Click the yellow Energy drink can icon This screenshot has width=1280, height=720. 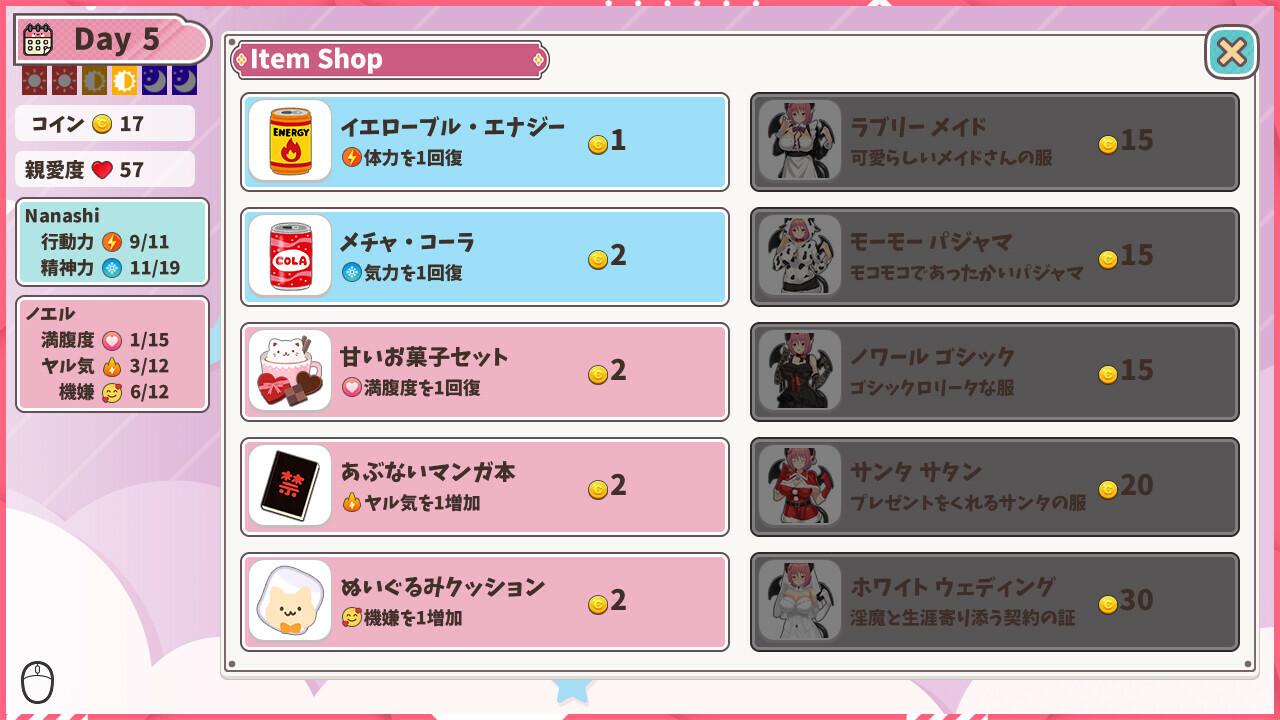click(290, 141)
